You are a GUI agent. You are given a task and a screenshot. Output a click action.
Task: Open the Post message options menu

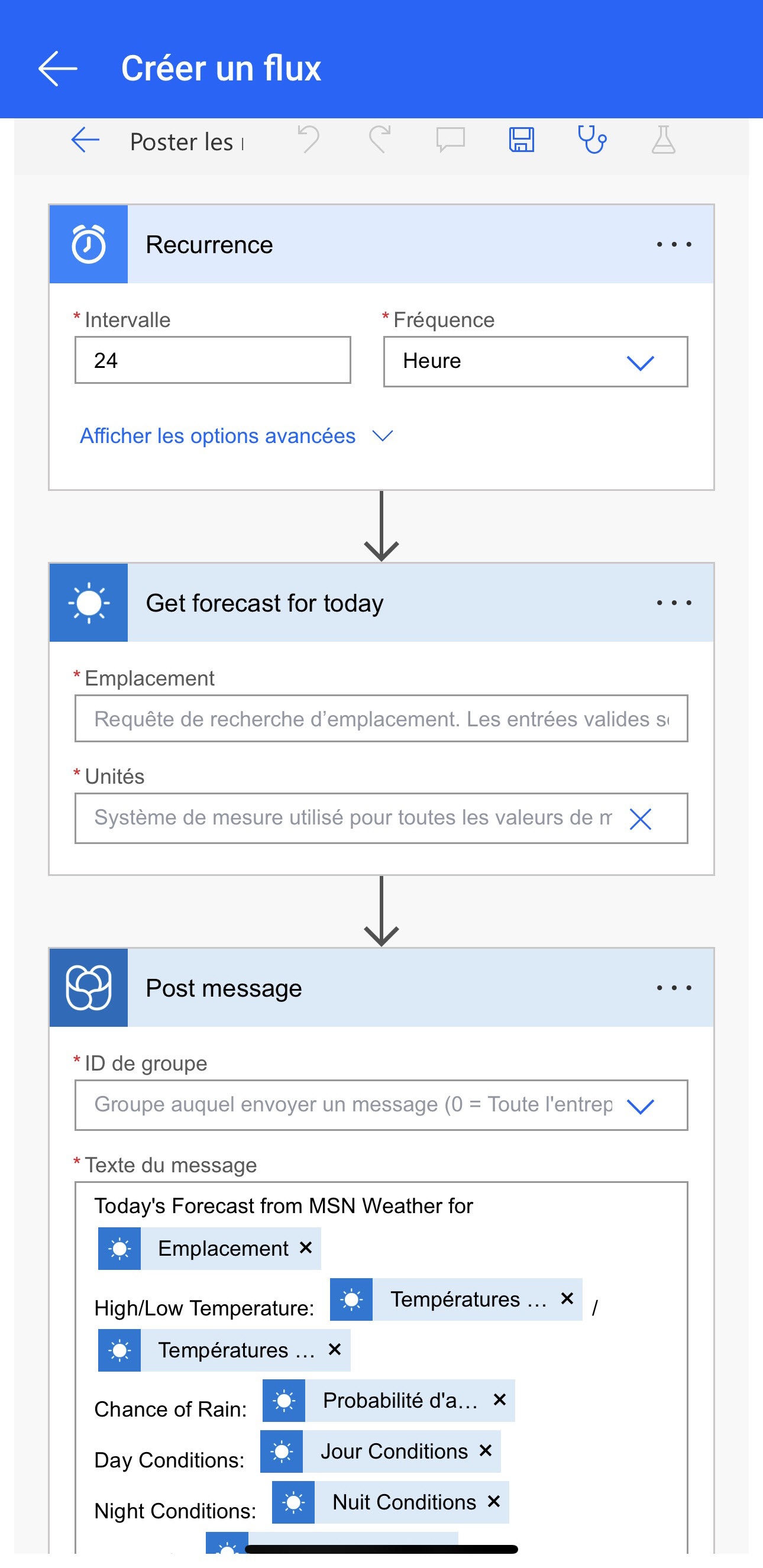click(674, 988)
